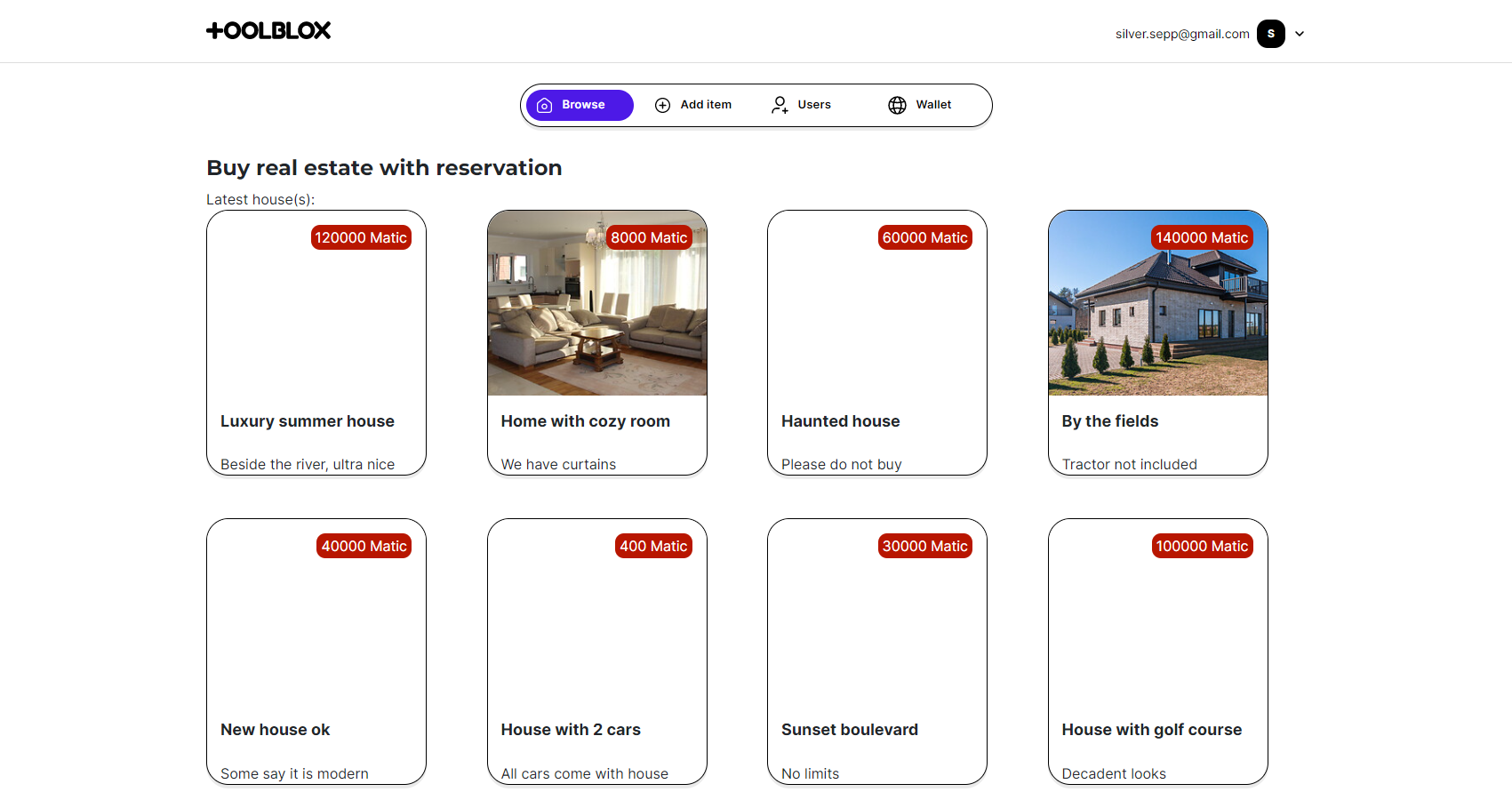This screenshot has height=808, width=1512.
Task: Click the S profile avatar
Action: [x=1271, y=34]
